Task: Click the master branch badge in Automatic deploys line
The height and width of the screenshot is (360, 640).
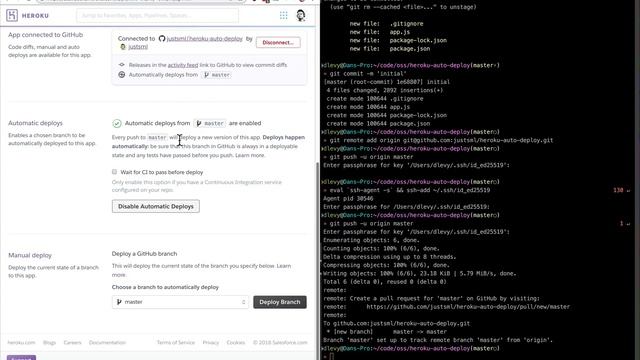Action: [210, 123]
